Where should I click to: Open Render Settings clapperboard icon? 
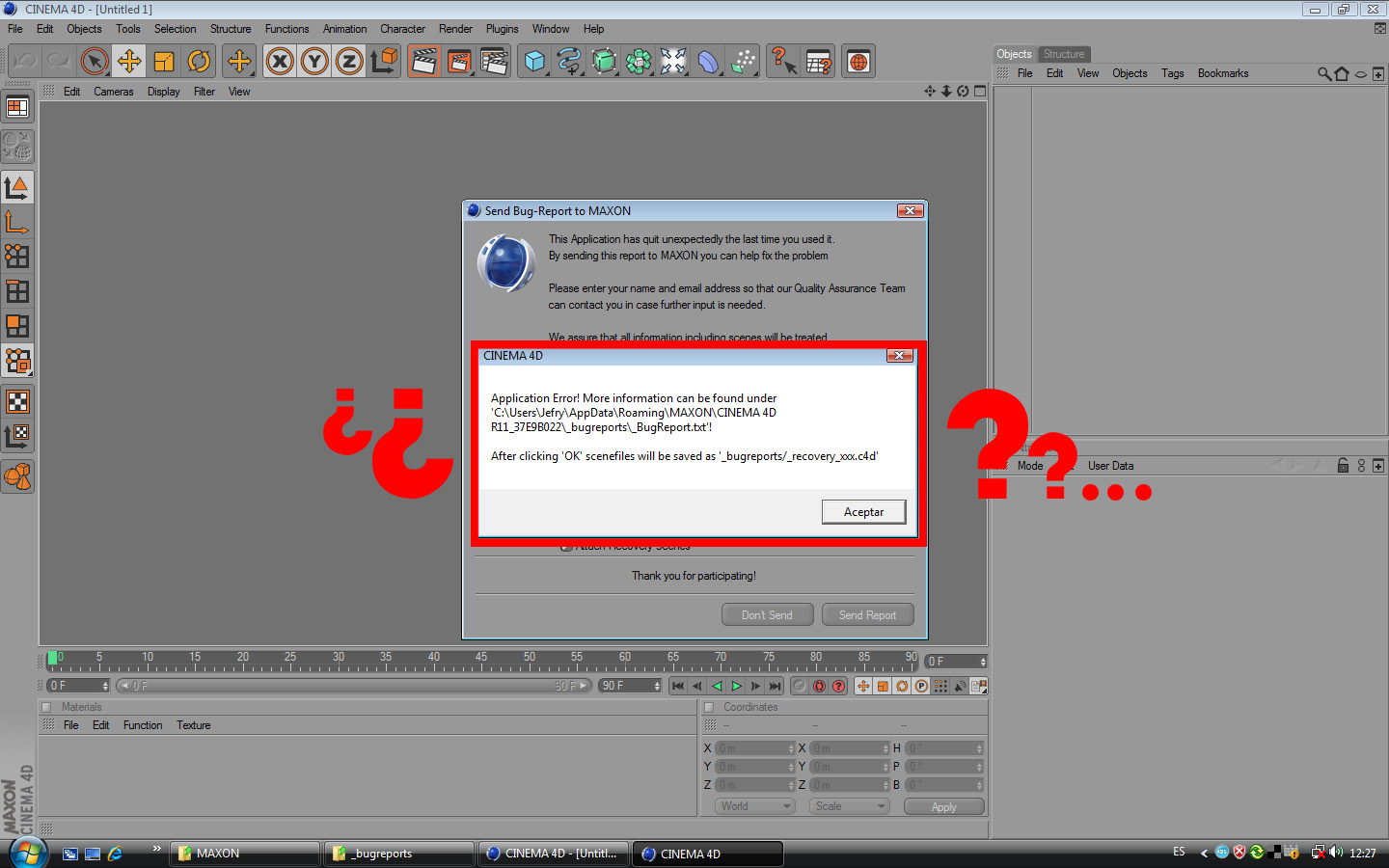[494, 62]
